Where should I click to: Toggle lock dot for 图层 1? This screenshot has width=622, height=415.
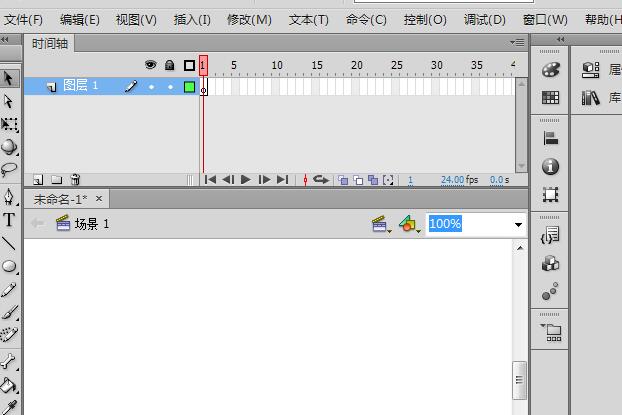[x=170, y=87]
